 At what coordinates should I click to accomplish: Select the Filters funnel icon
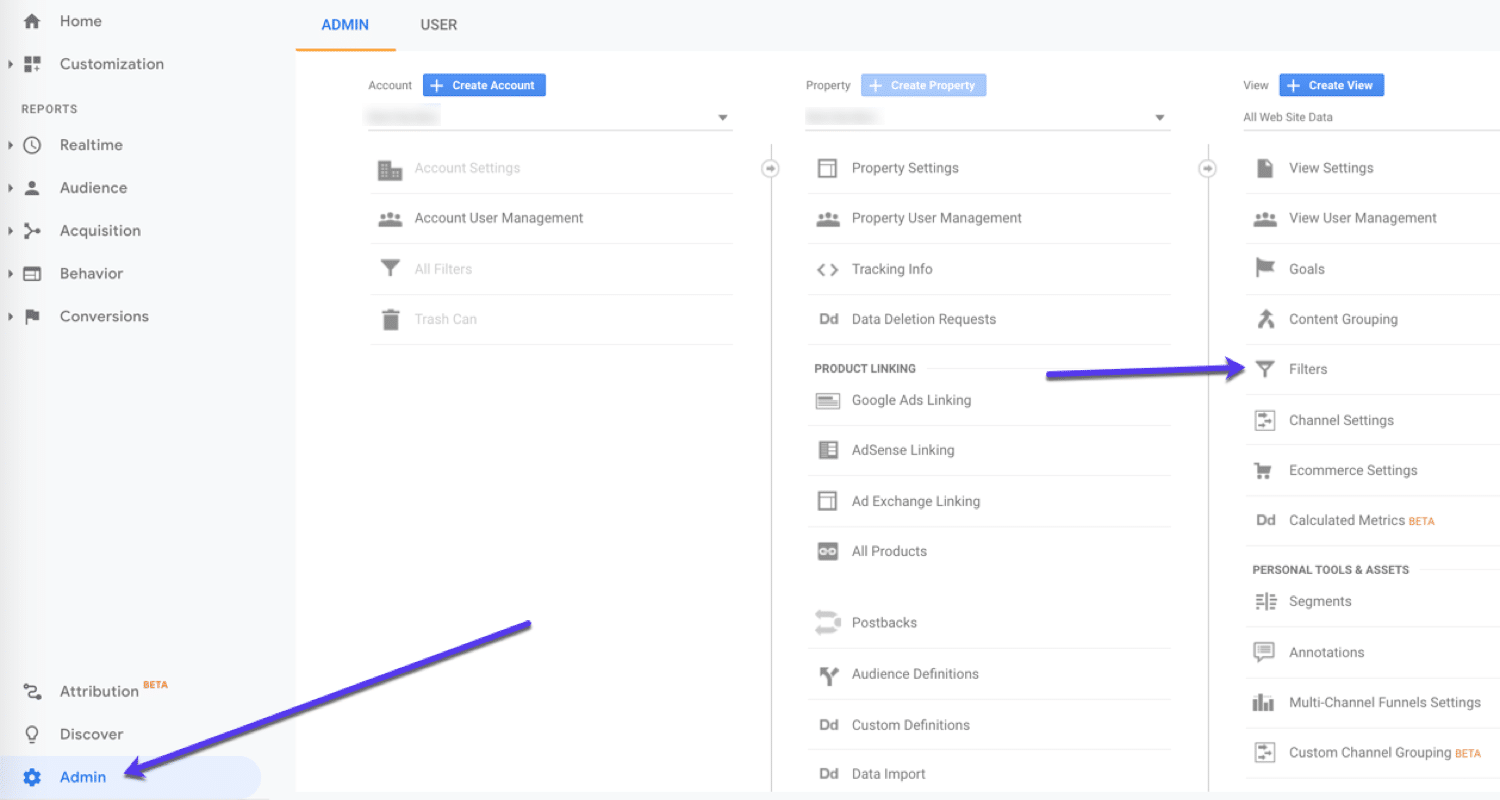[1265, 368]
